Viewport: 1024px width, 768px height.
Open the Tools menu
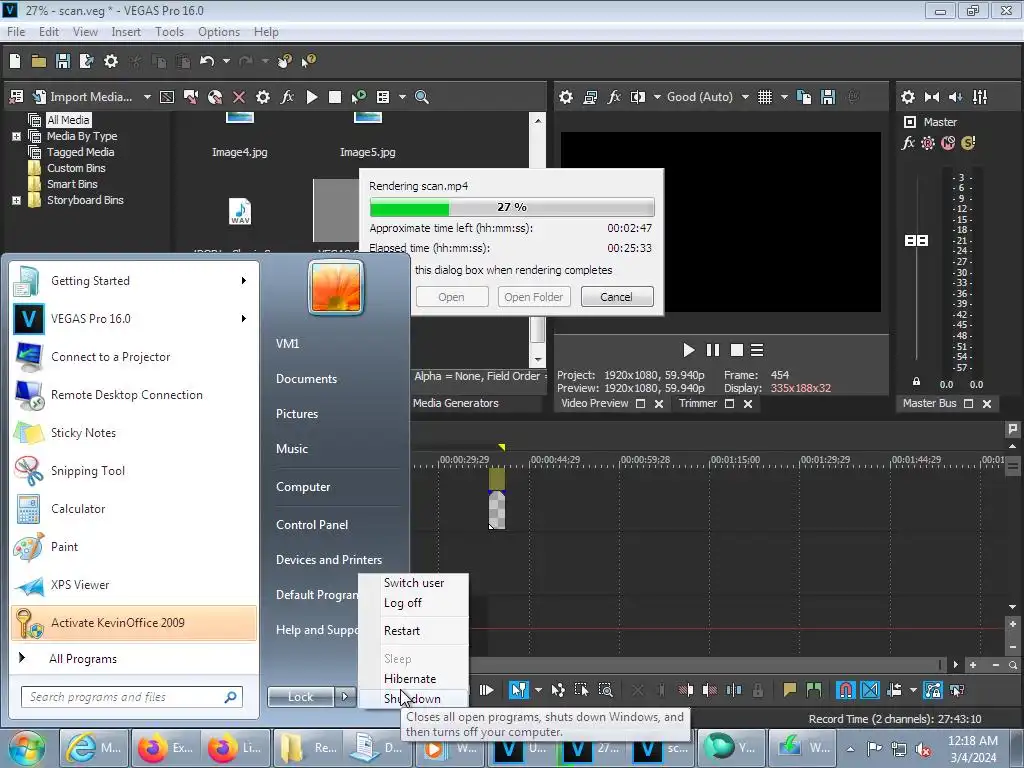click(x=169, y=31)
